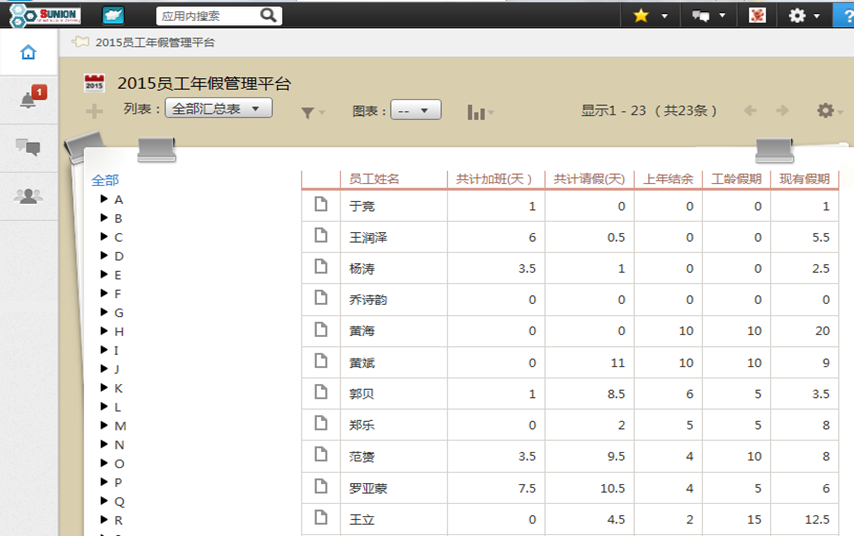The width and height of the screenshot is (854, 536).
Task: Select tree item K
Action: (118, 388)
